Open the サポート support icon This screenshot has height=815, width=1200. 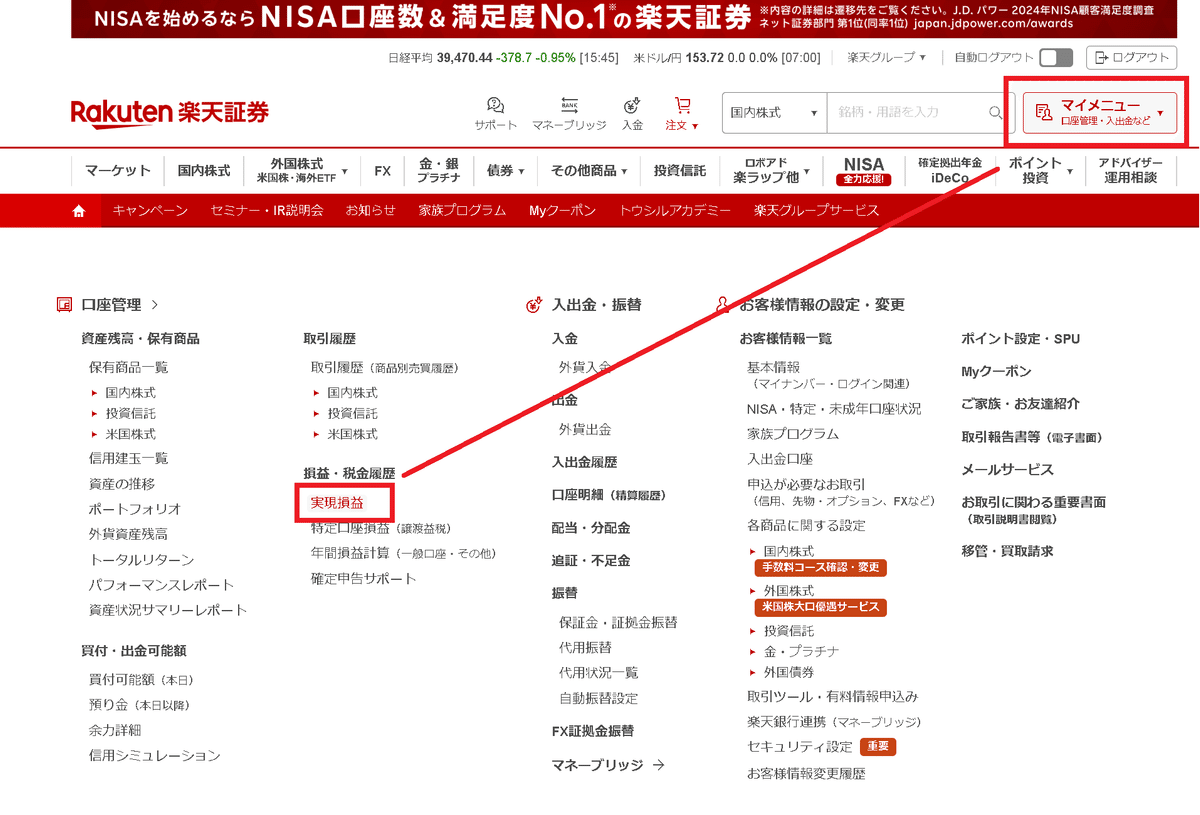point(496,114)
